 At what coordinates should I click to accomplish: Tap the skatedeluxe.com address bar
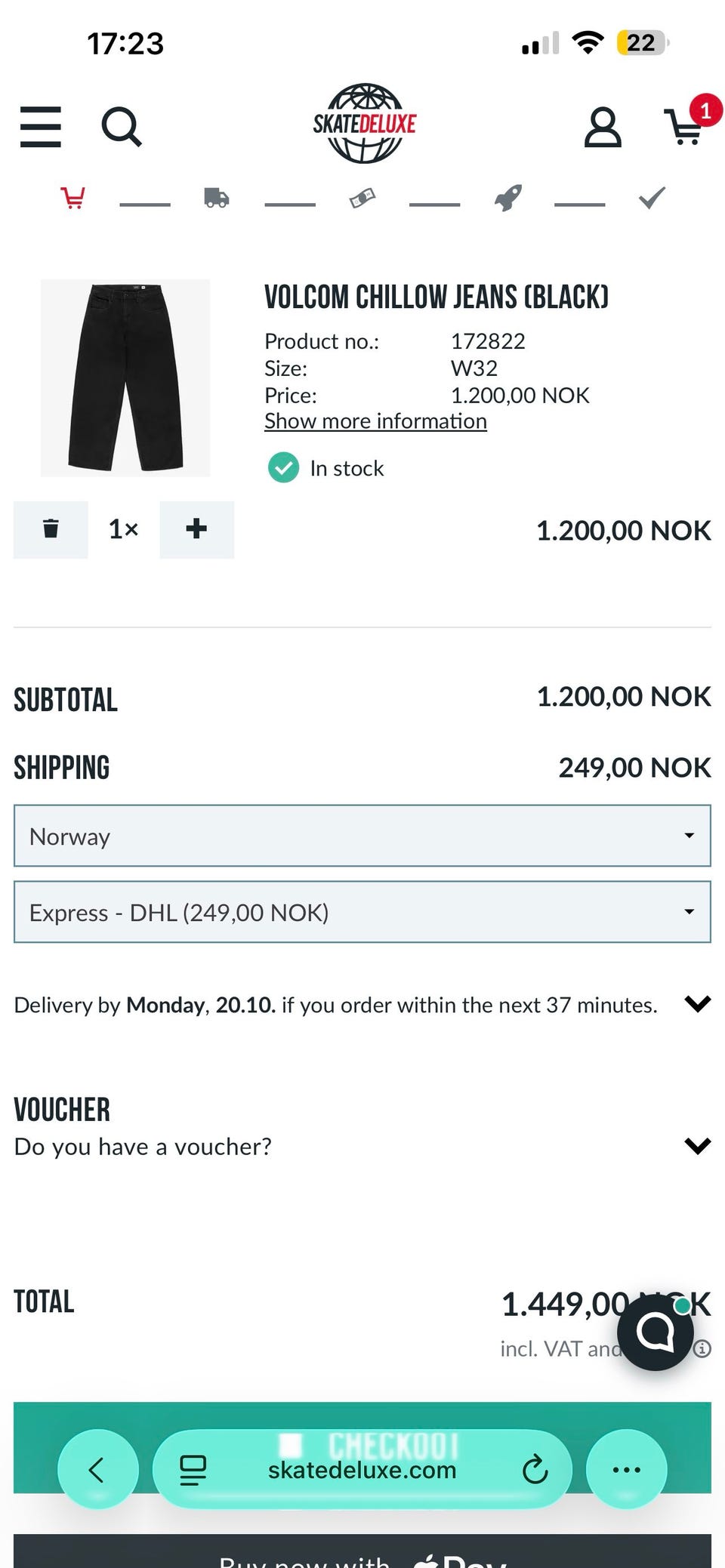[x=362, y=1470]
